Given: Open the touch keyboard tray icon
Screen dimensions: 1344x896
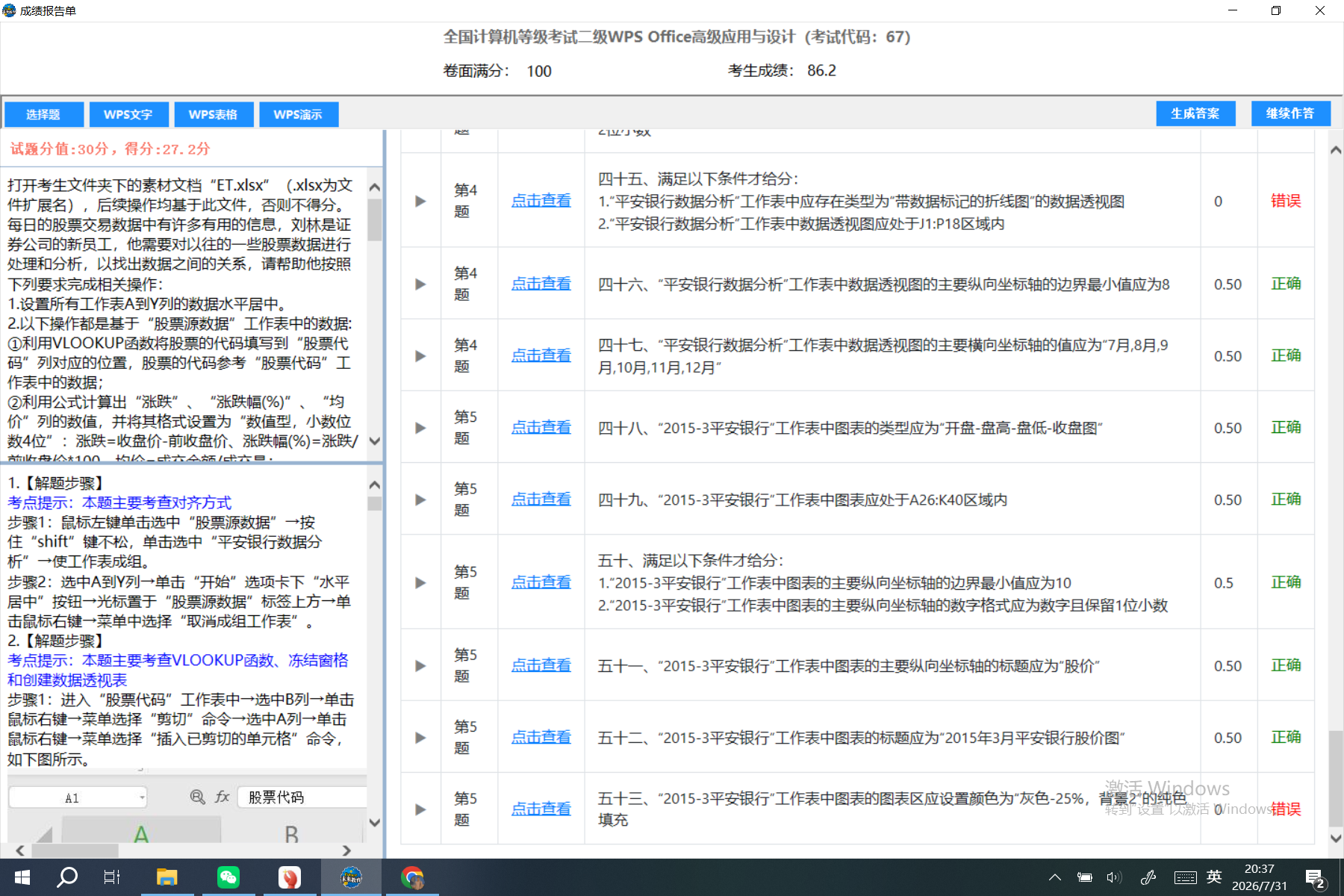Looking at the screenshot, I should (x=1185, y=877).
